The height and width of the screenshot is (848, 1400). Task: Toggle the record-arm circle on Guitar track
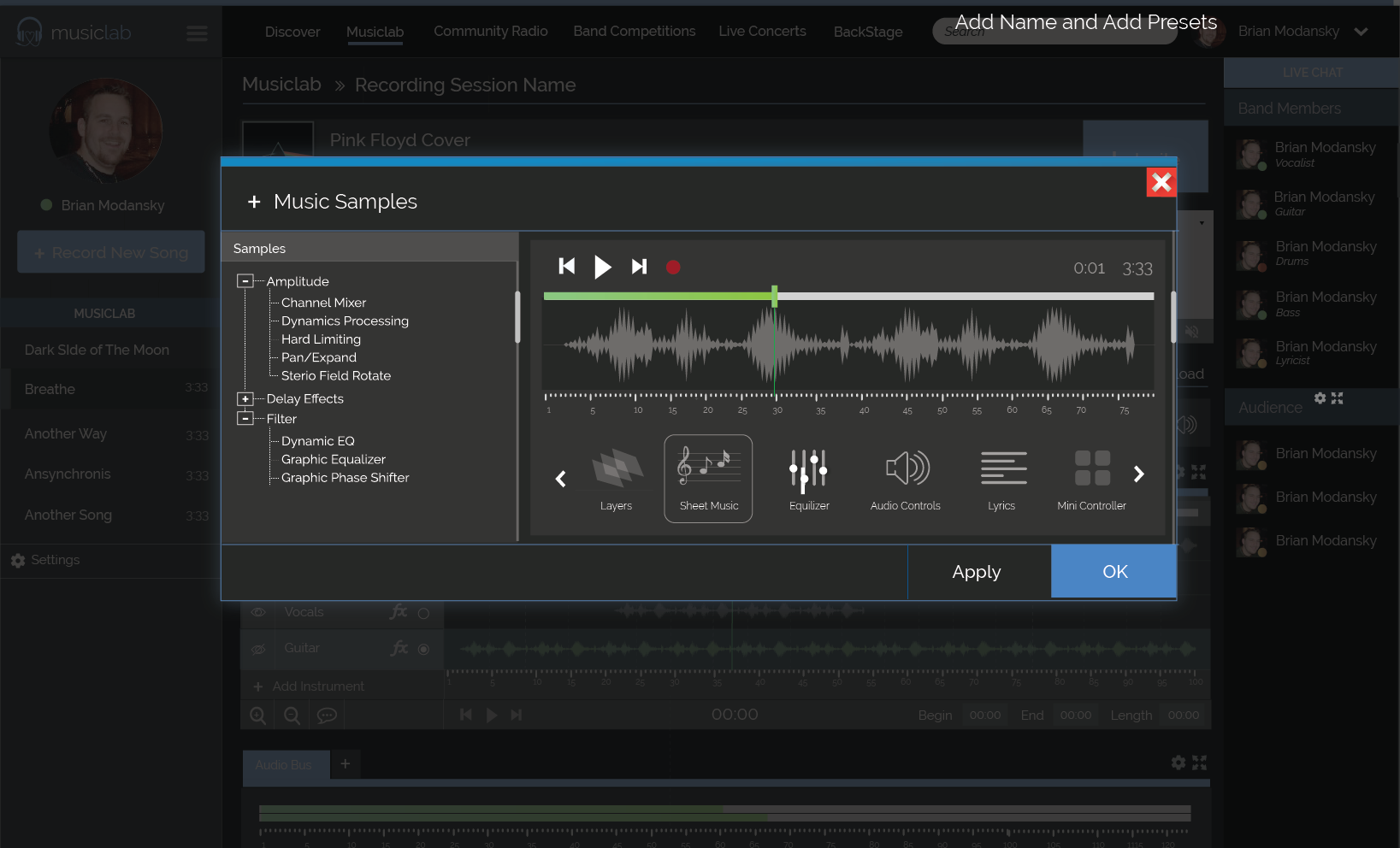[423, 649]
